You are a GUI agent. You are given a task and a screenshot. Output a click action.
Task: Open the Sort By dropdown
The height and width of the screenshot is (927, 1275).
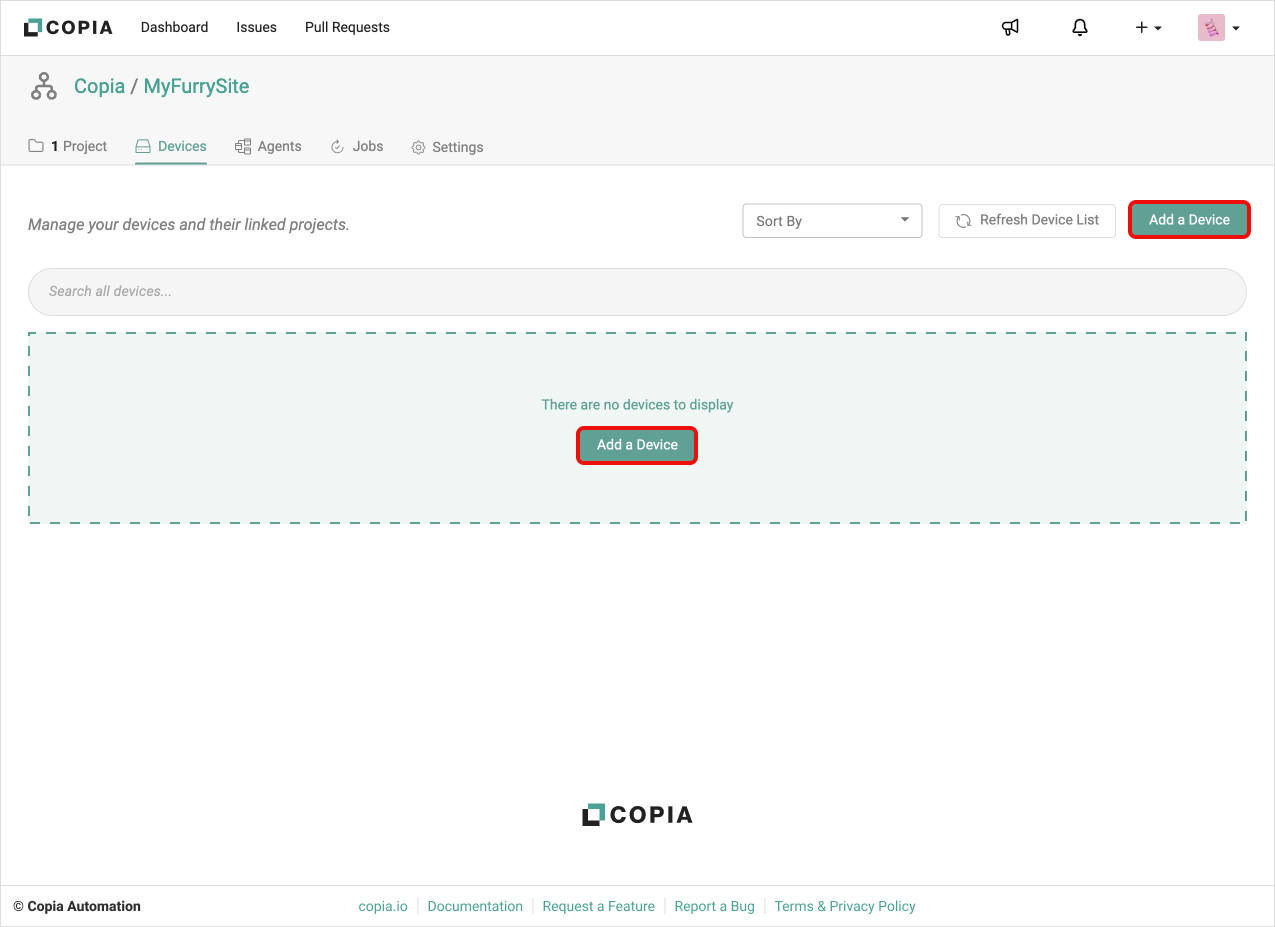(831, 221)
